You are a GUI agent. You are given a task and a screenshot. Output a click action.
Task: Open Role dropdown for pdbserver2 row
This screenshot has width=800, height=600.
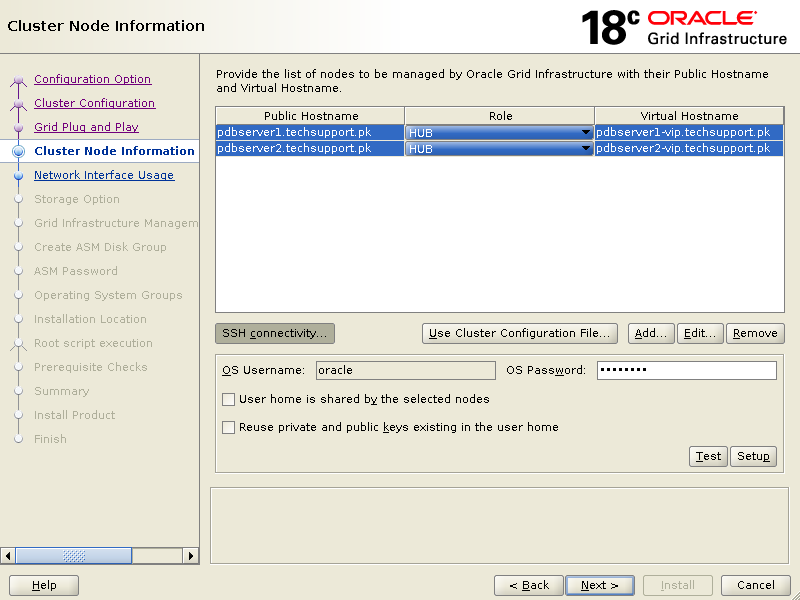point(499,148)
